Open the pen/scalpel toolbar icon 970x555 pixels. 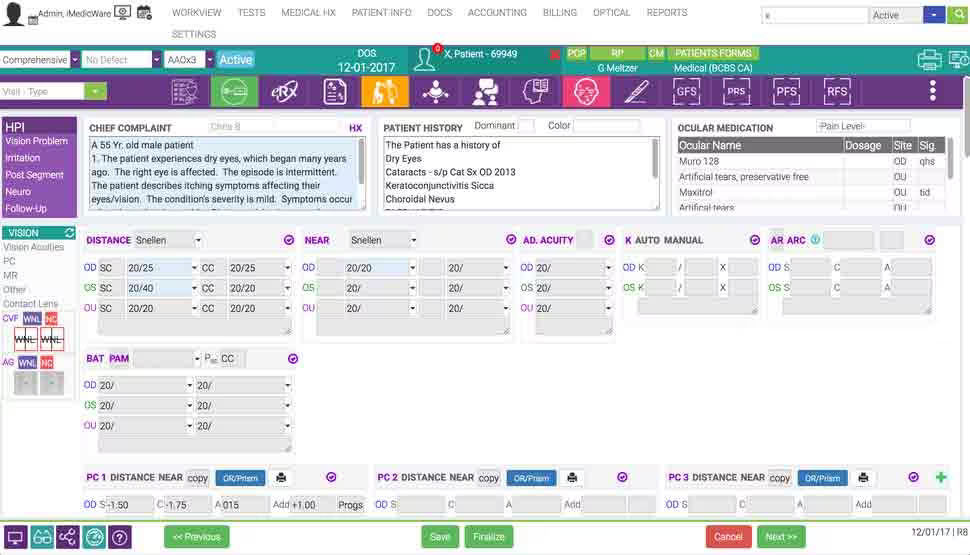point(636,92)
